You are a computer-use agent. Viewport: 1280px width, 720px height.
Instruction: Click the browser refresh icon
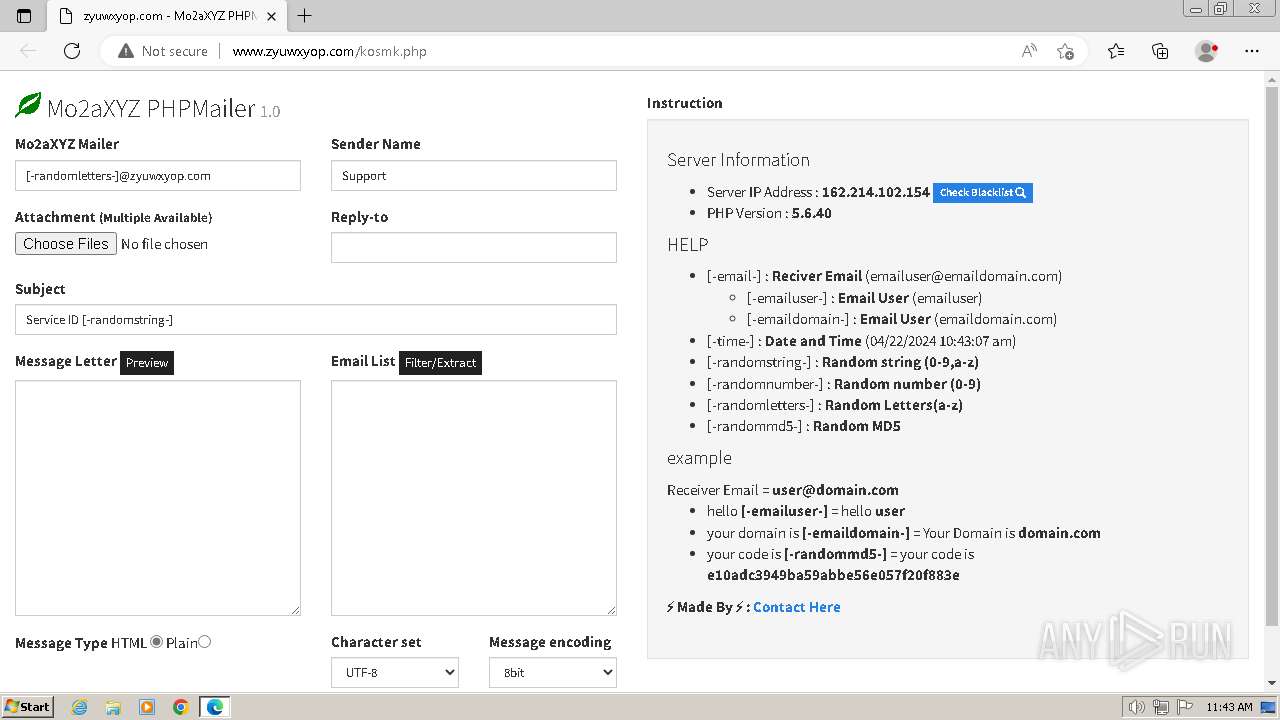pos(72,51)
